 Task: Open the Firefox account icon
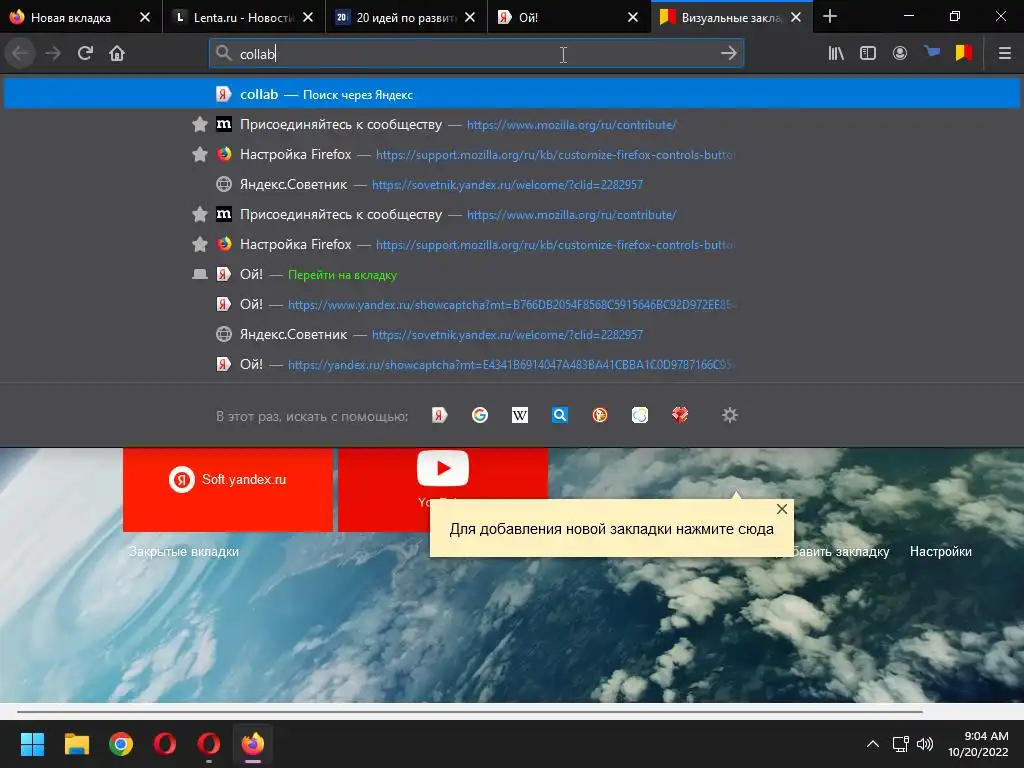[900, 53]
